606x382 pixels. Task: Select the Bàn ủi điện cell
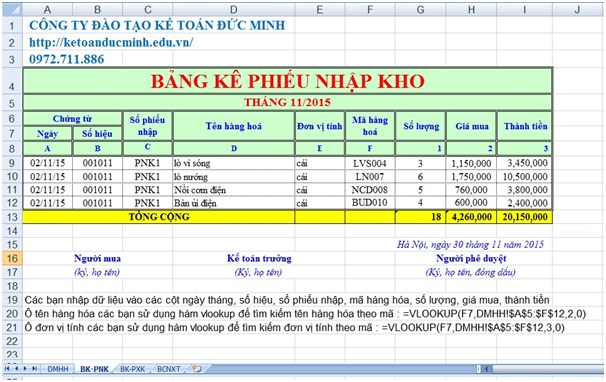pyautogui.click(x=233, y=203)
